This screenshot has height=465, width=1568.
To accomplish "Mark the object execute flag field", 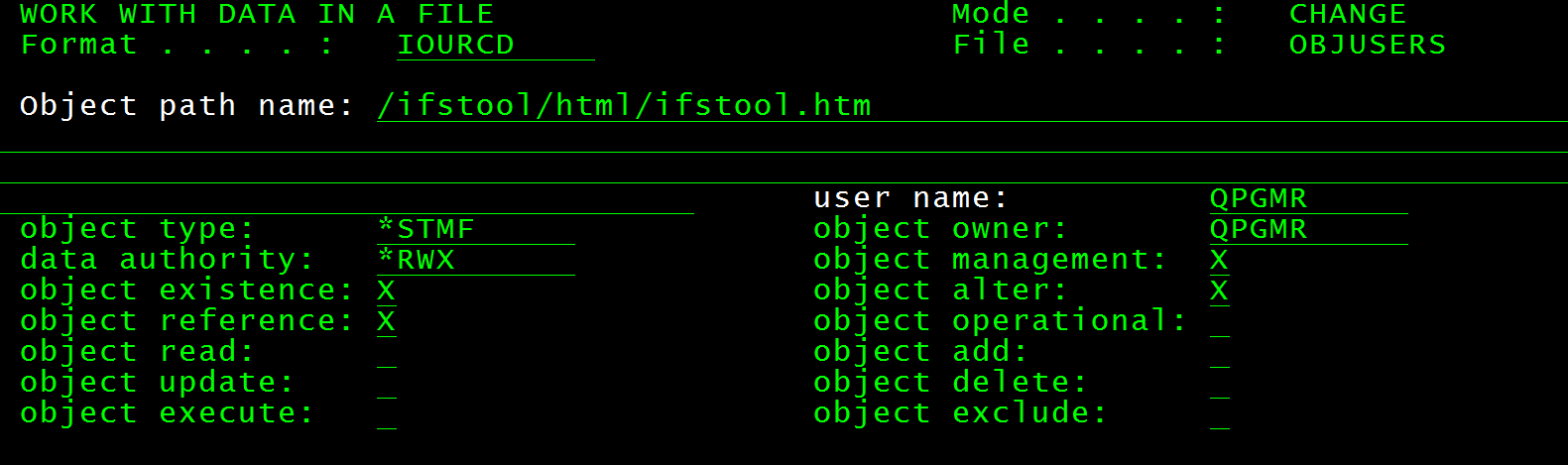I will pos(387,414).
